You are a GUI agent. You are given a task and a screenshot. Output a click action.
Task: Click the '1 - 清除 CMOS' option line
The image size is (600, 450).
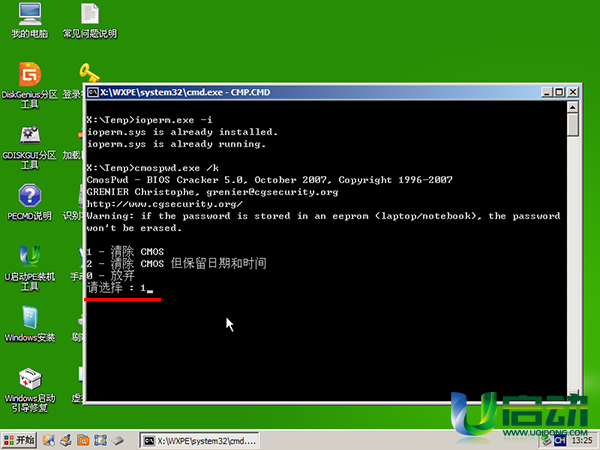click(125, 251)
